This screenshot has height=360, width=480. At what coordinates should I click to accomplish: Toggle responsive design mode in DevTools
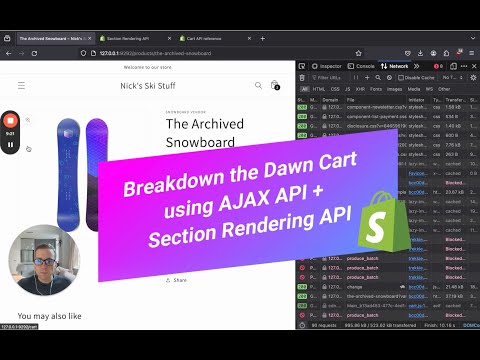point(453,66)
